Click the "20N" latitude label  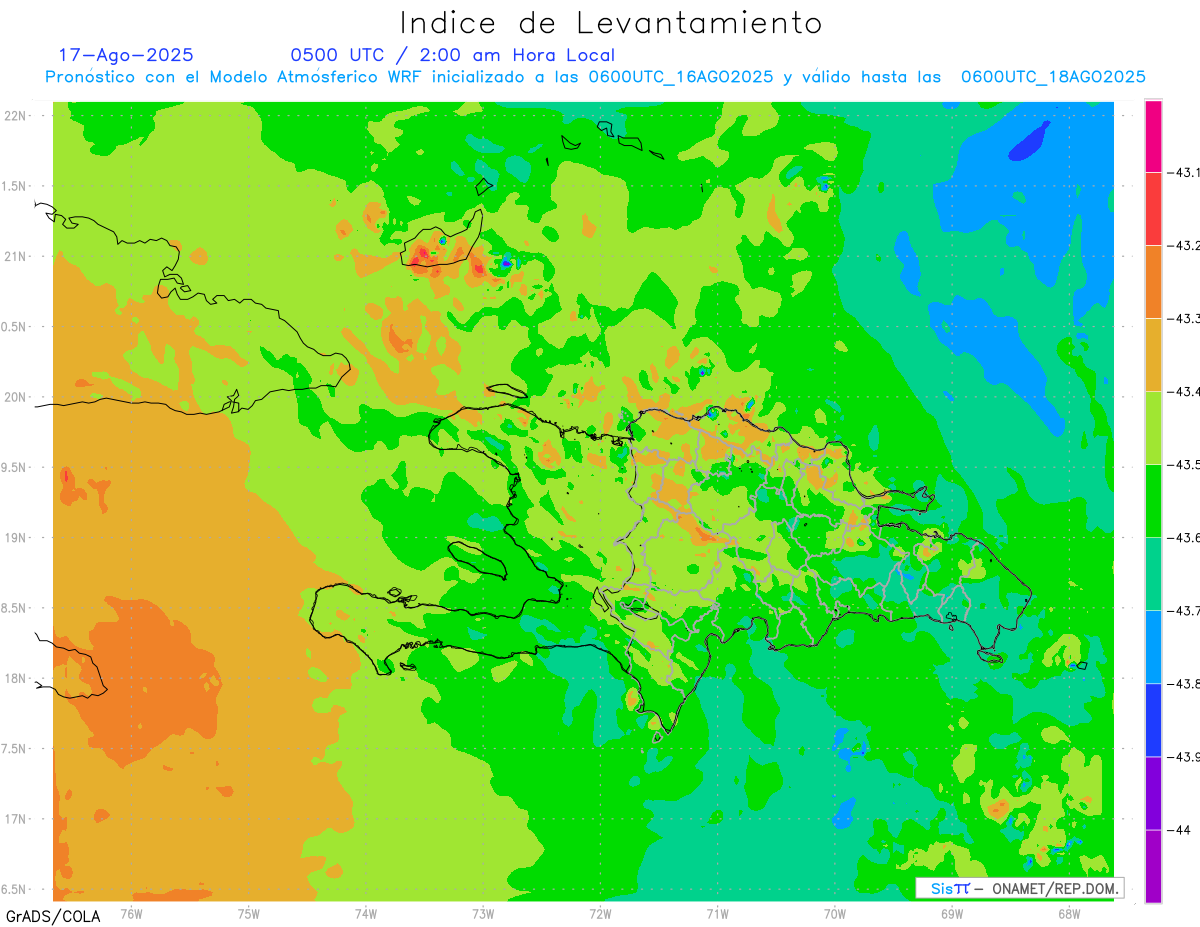[x=16, y=397]
